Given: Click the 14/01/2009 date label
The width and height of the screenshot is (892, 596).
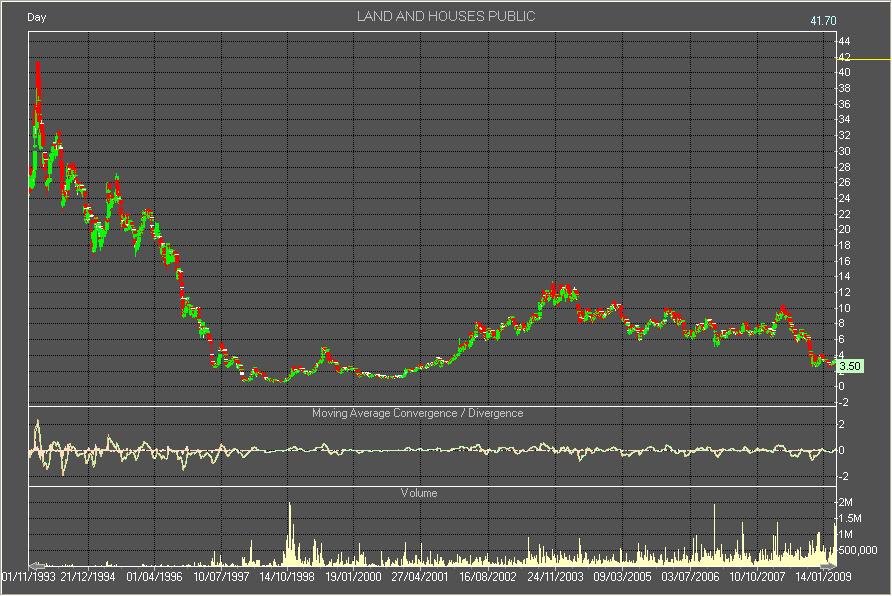Looking at the screenshot, I should click(x=823, y=577).
